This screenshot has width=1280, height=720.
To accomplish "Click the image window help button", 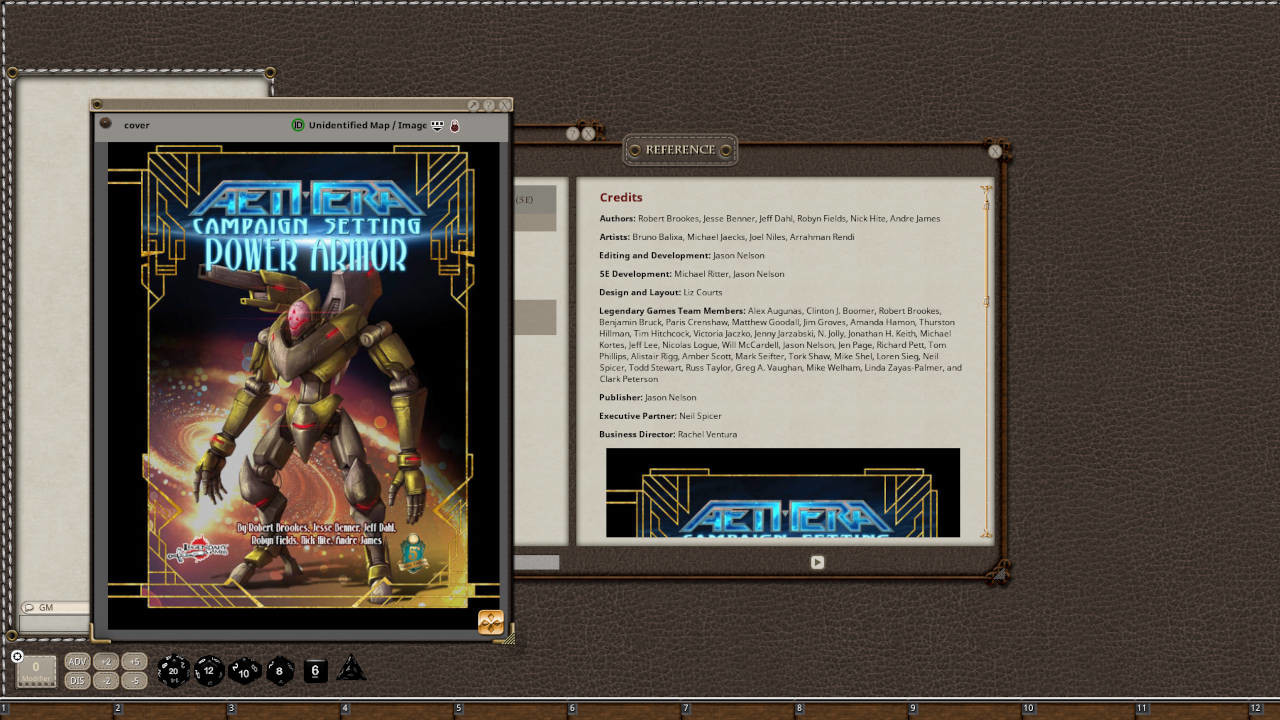I will (489, 105).
